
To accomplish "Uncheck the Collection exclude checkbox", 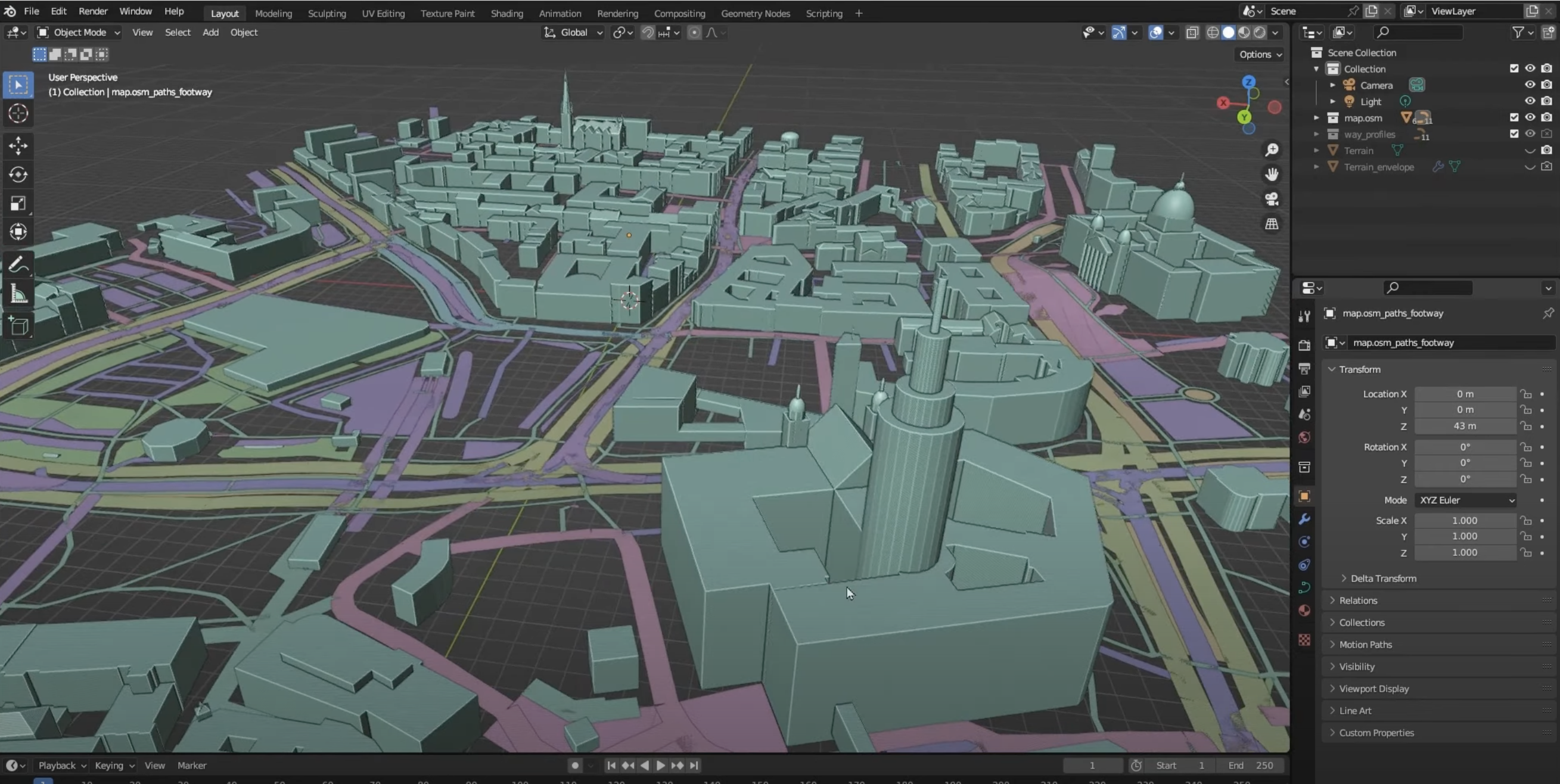I will pos(1514,69).
